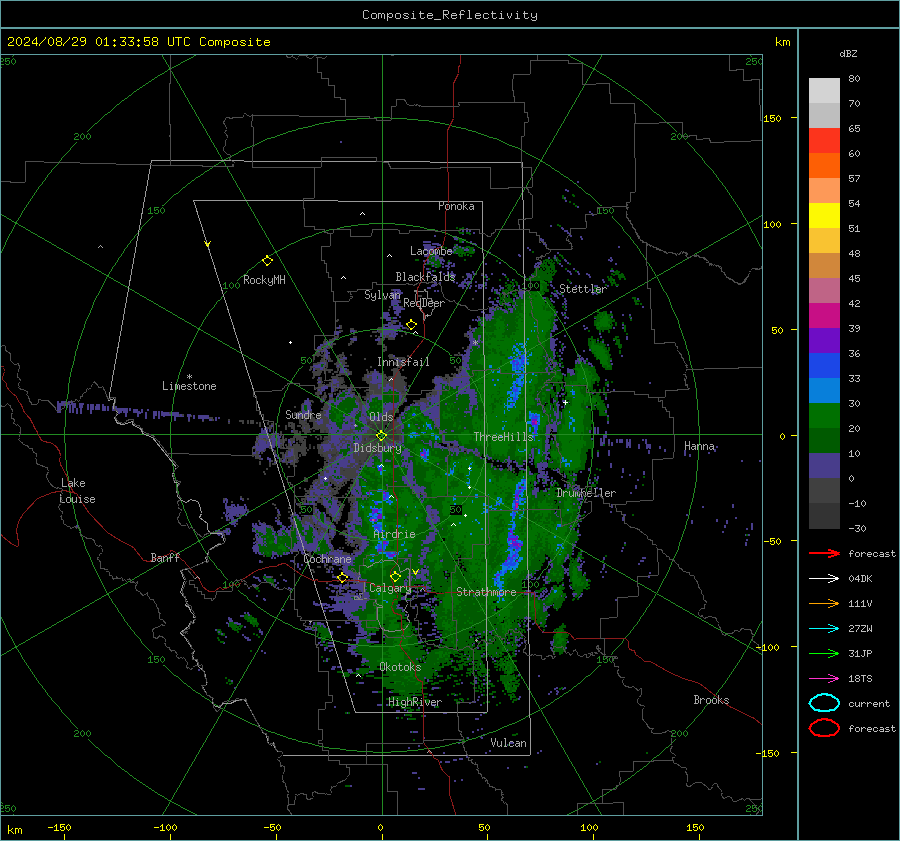Click the Strathmore city label
This screenshot has height=841, width=900.
tap(486, 592)
